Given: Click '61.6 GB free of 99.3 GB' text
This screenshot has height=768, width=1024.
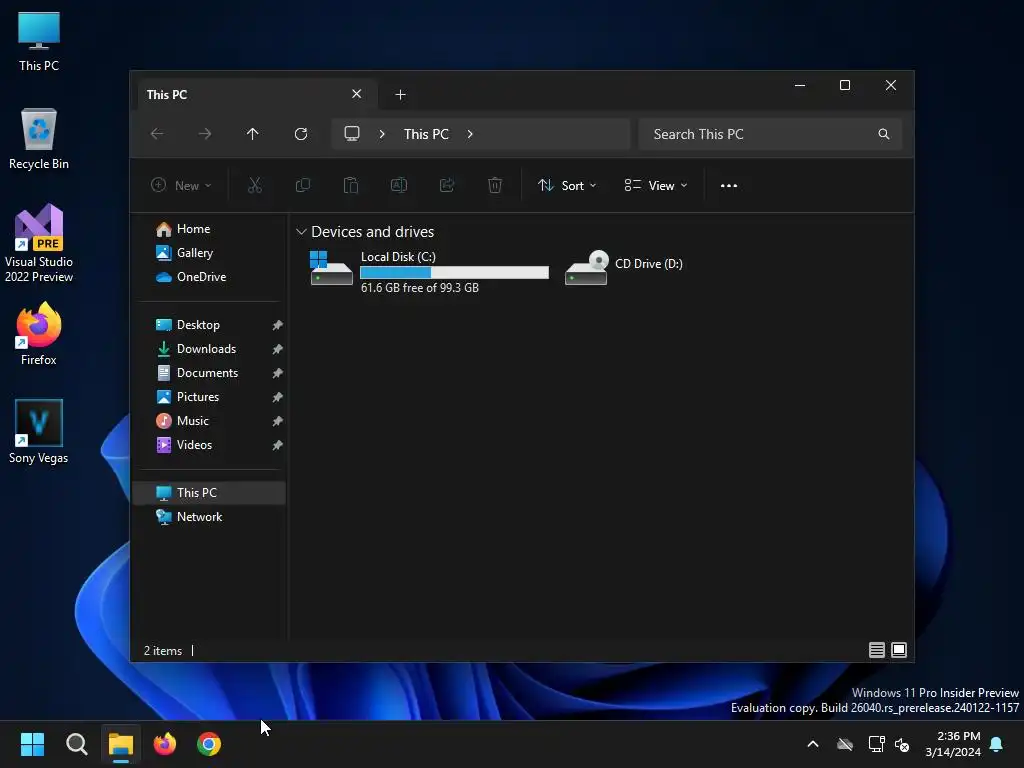Looking at the screenshot, I should (x=420, y=287).
